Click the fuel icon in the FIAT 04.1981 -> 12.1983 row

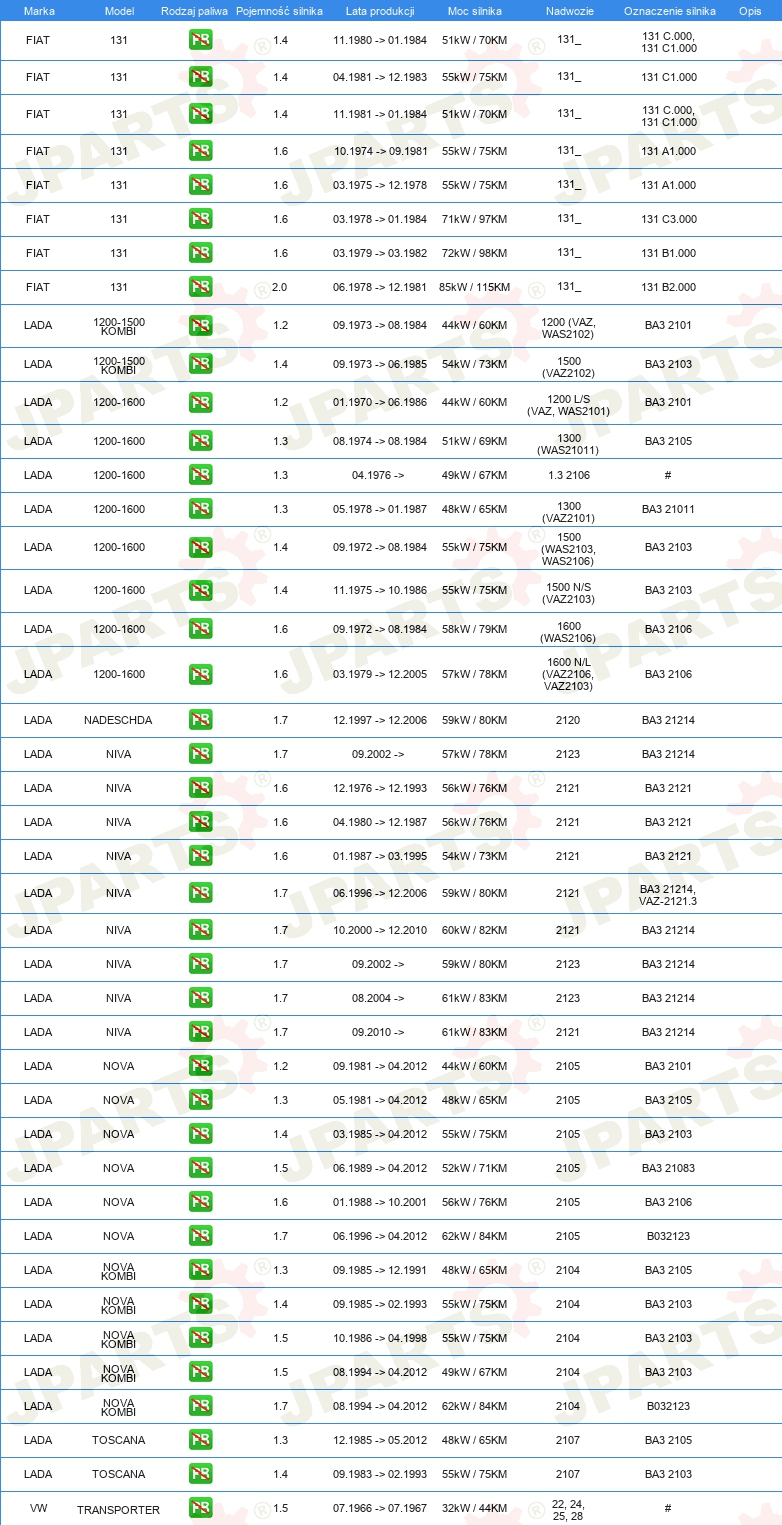[200, 77]
